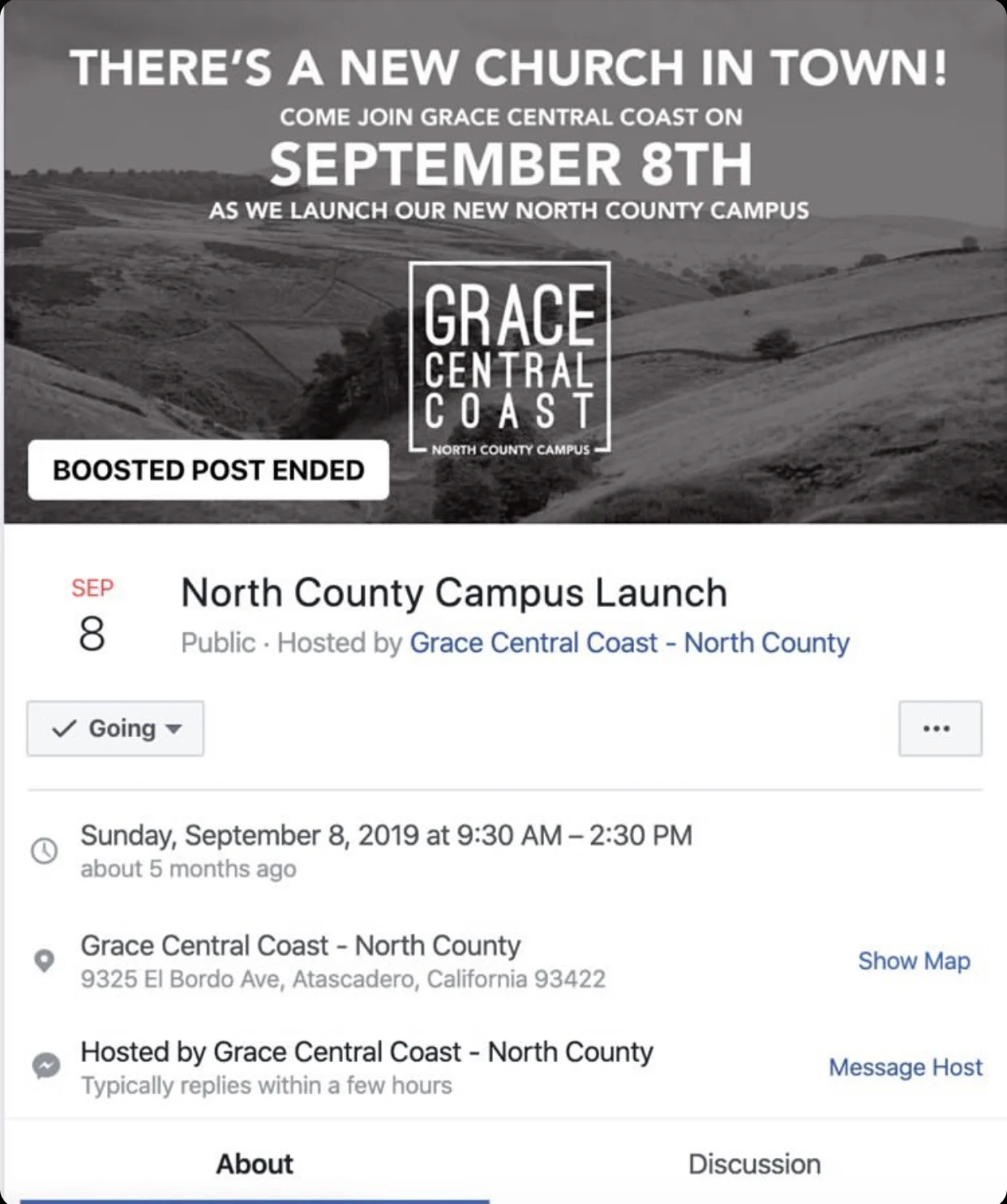The height and width of the screenshot is (1204, 1007).
Task: Click the SEP 8 calendar date icon
Action: pyautogui.click(x=93, y=618)
